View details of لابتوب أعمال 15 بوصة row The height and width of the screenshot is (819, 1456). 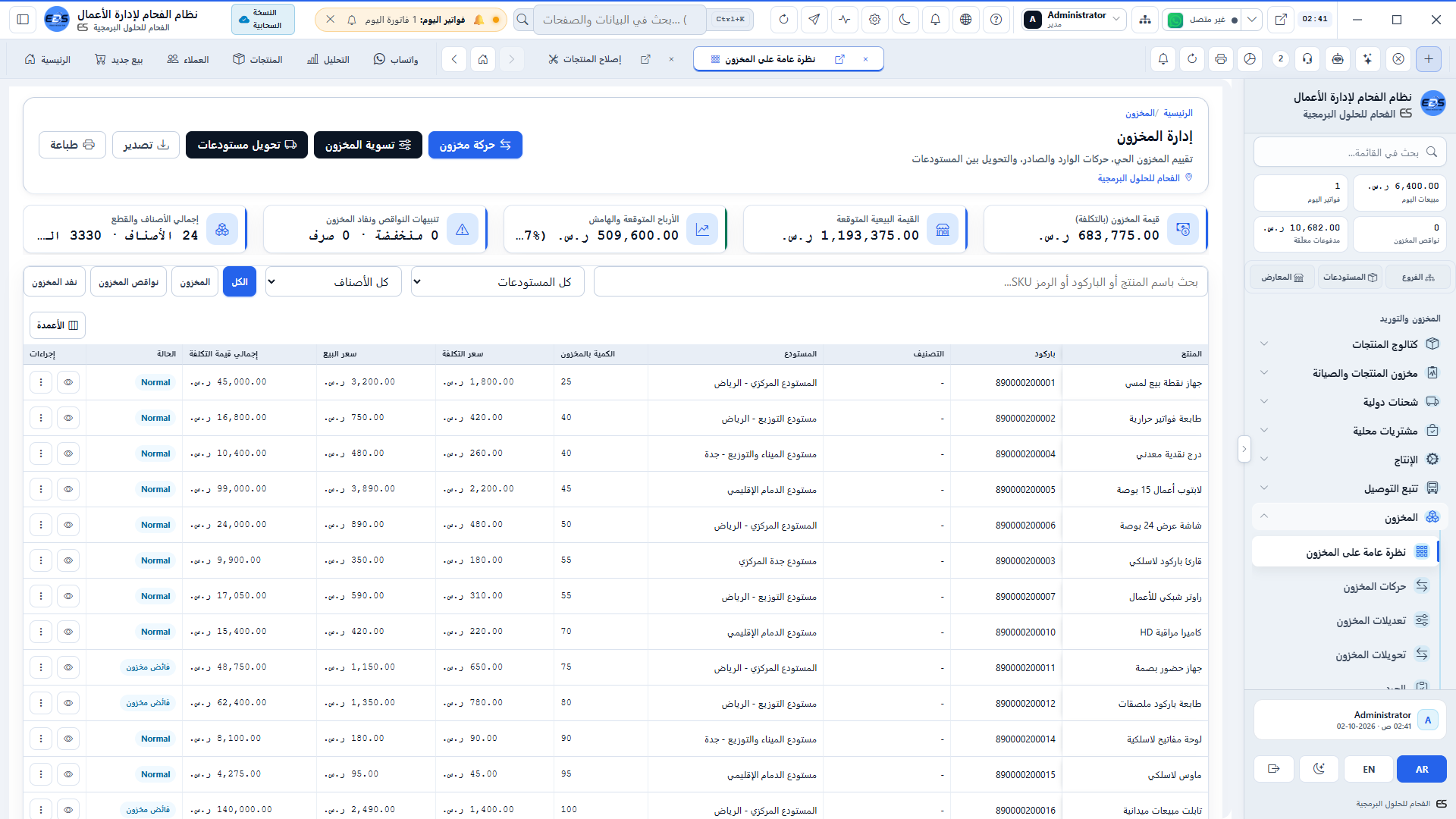point(68,489)
